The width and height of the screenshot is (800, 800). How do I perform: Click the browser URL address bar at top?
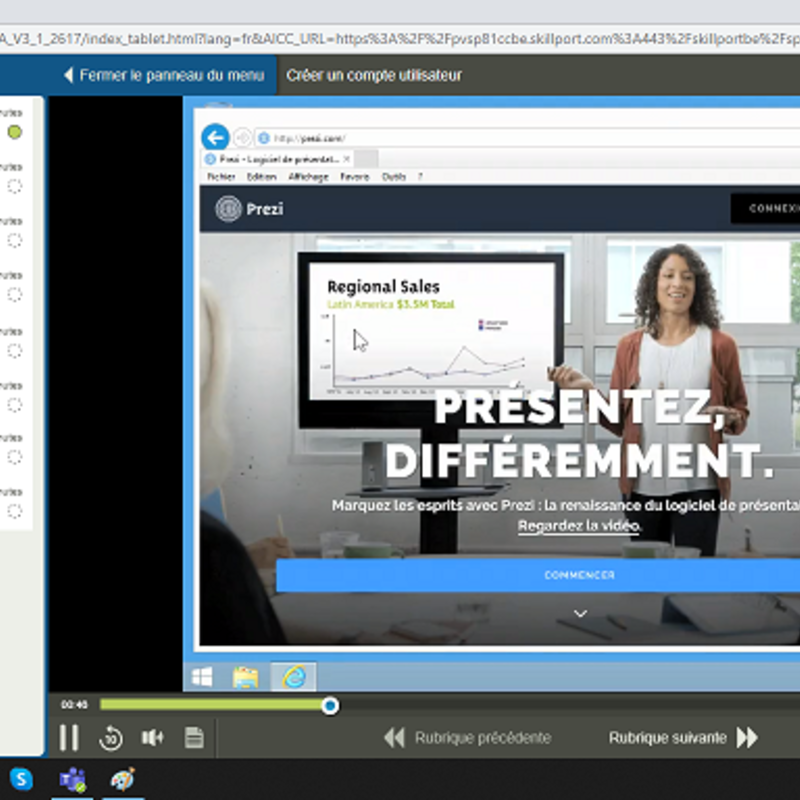400,39
